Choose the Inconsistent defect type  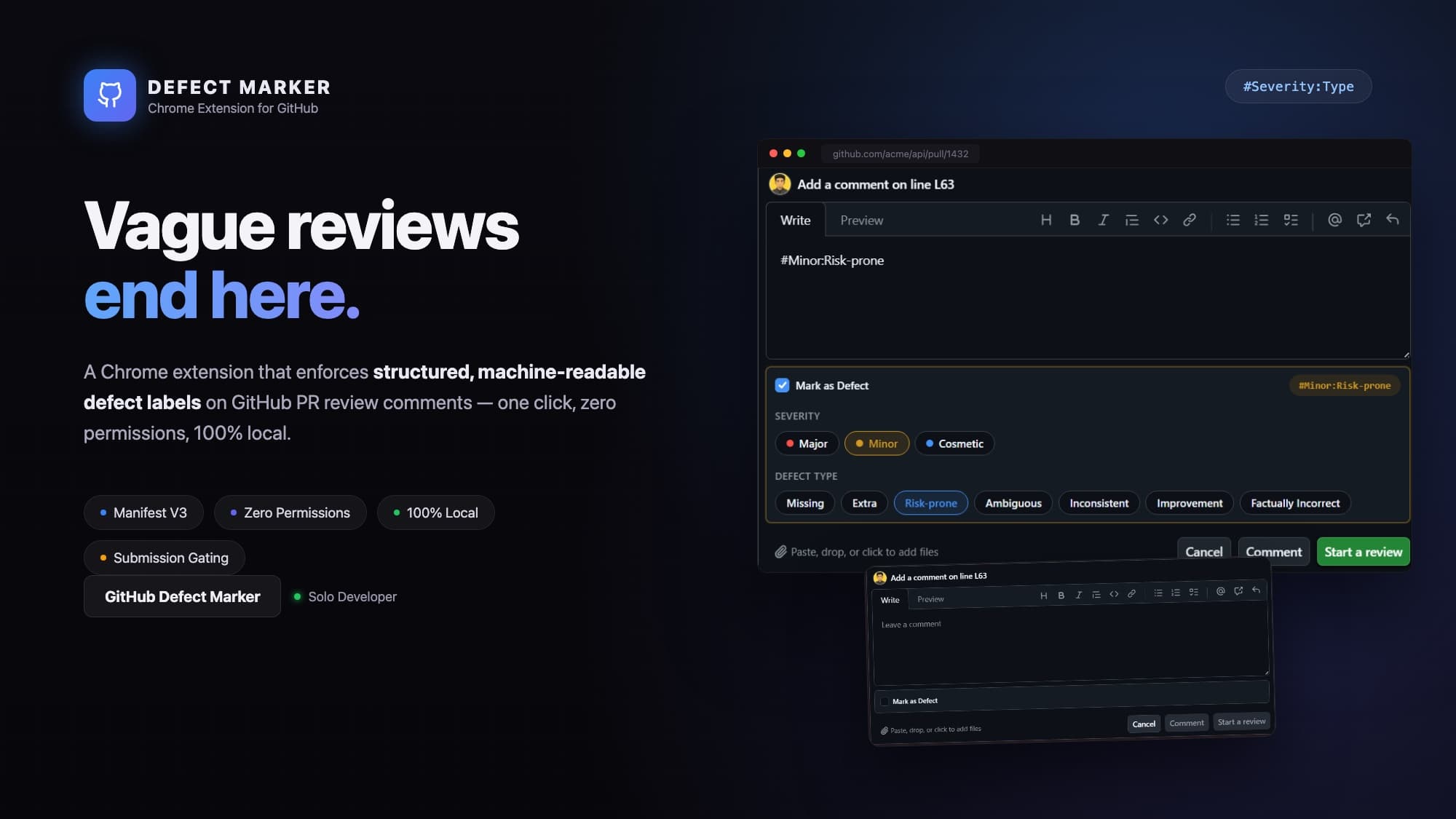point(1099,503)
